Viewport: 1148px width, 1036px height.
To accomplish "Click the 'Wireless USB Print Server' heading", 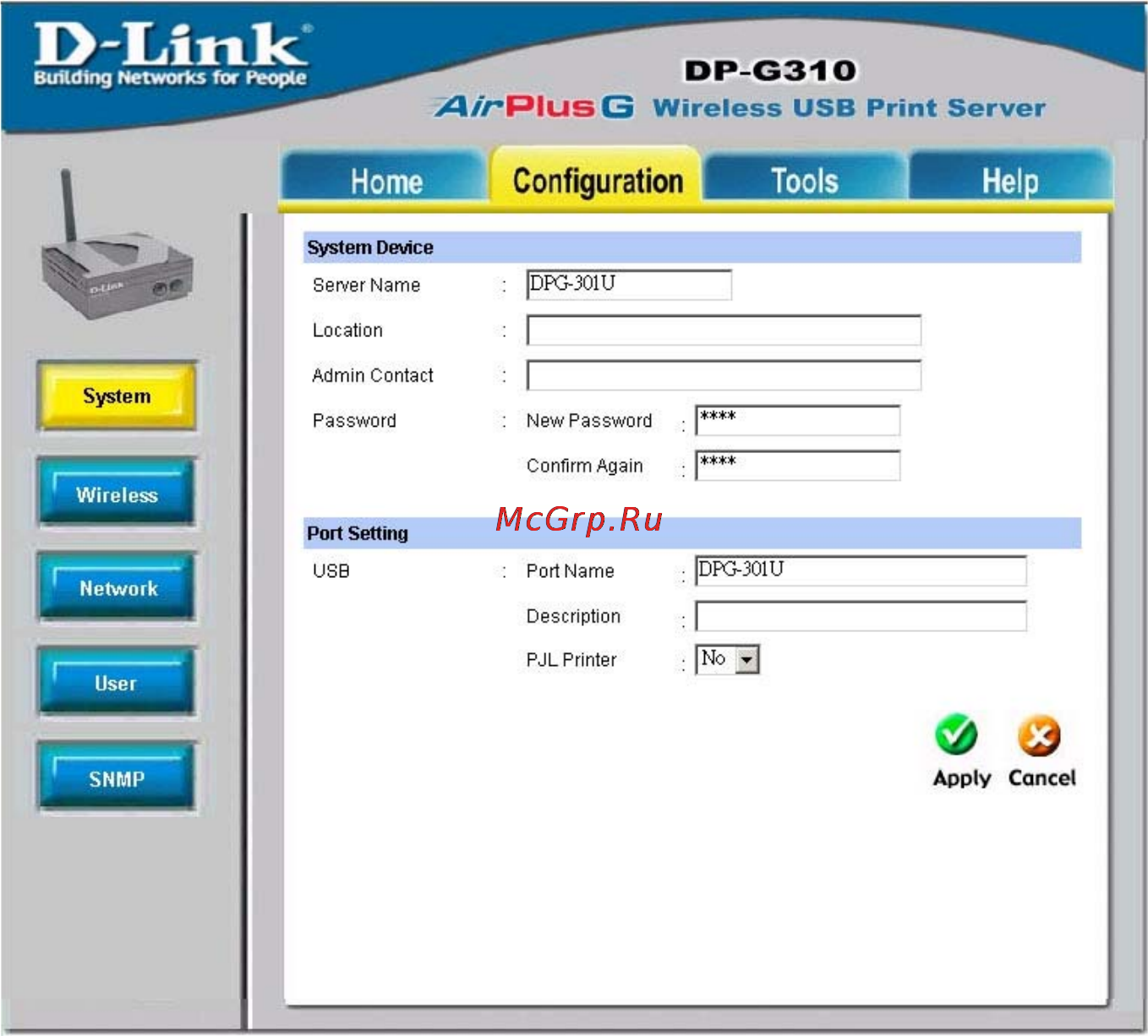I will click(849, 108).
